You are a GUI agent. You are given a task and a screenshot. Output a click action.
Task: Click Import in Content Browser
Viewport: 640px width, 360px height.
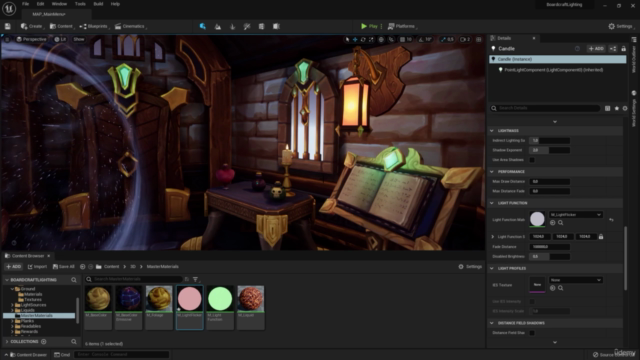[37, 267]
